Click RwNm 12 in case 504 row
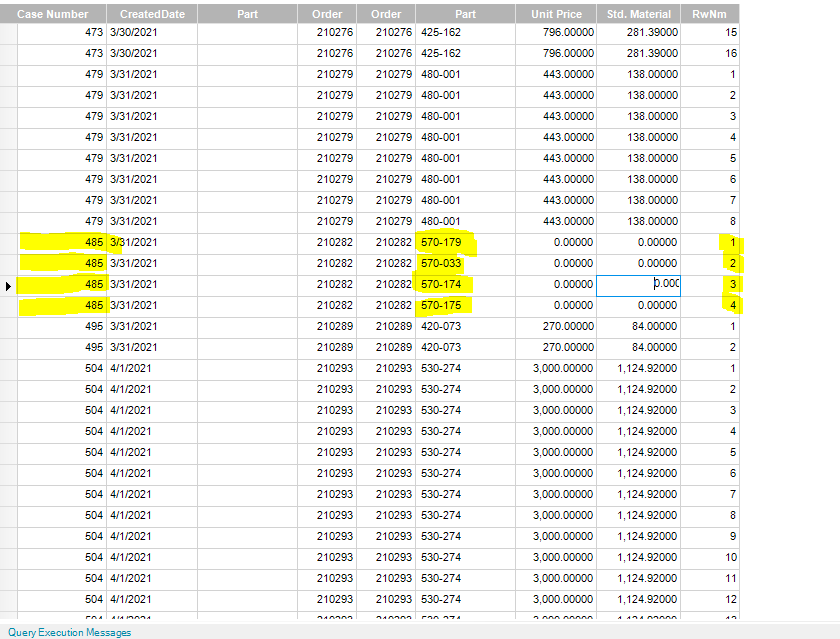The height and width of the screenshot is (639, 840). click(710, 599)
